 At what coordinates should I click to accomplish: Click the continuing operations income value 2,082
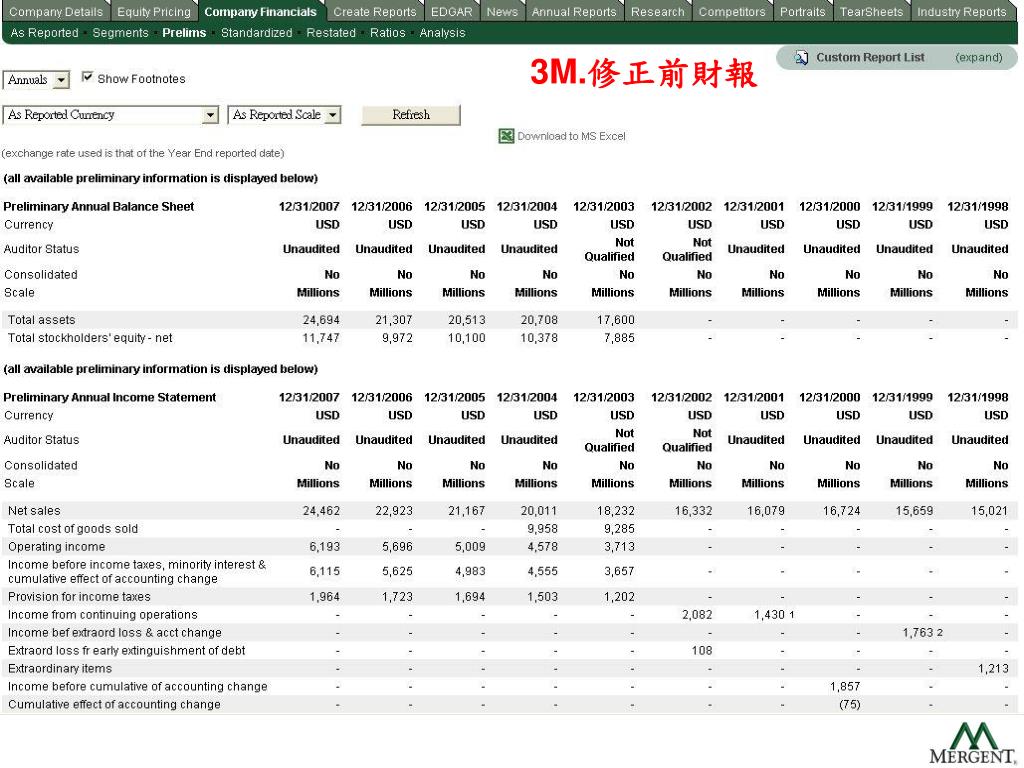[697, 615]
